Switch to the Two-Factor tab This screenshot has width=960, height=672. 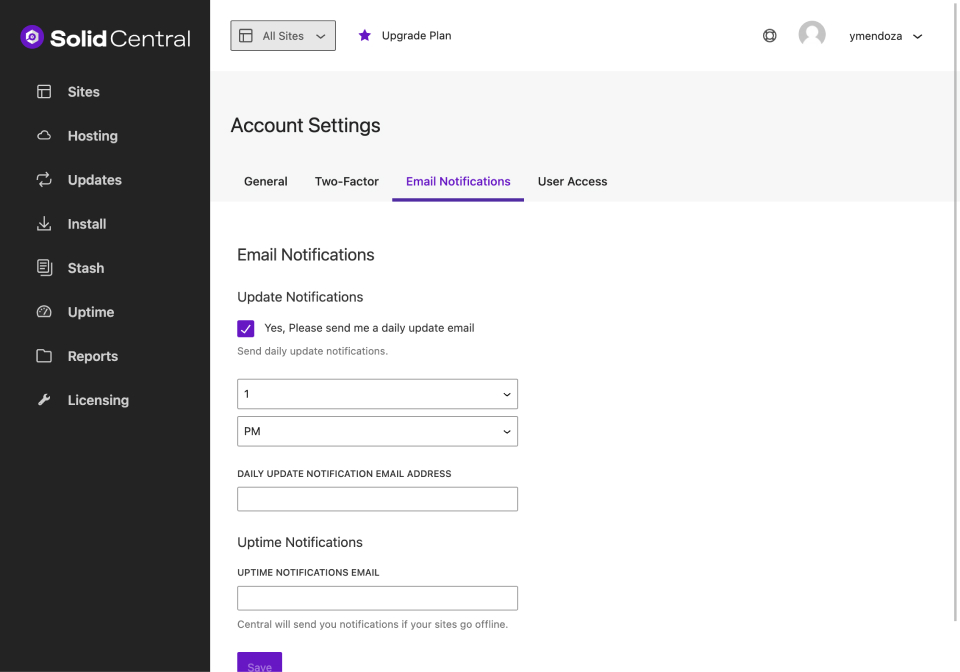pyautogui.click(x=347, y=181)
